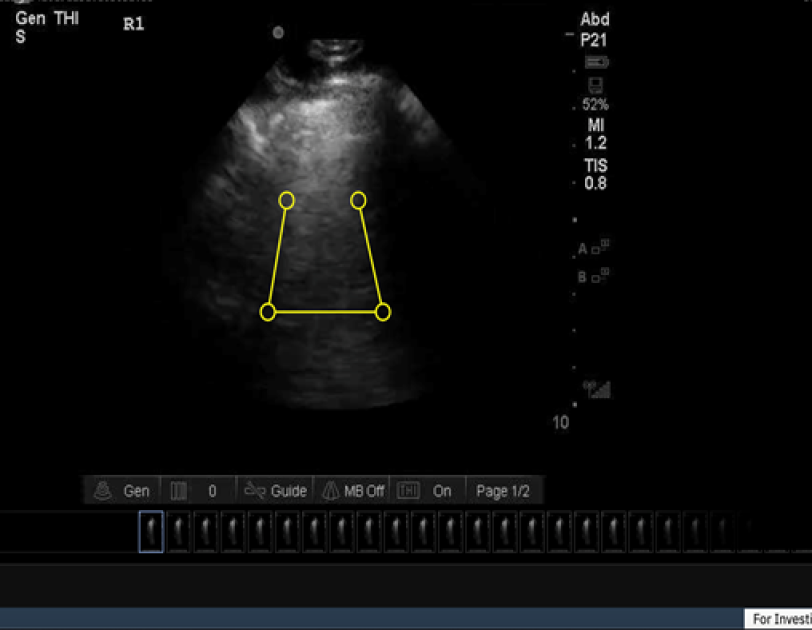812x630 pixels.
Task: Click the Gen THI mode text
Action: (x=47, y=19)
